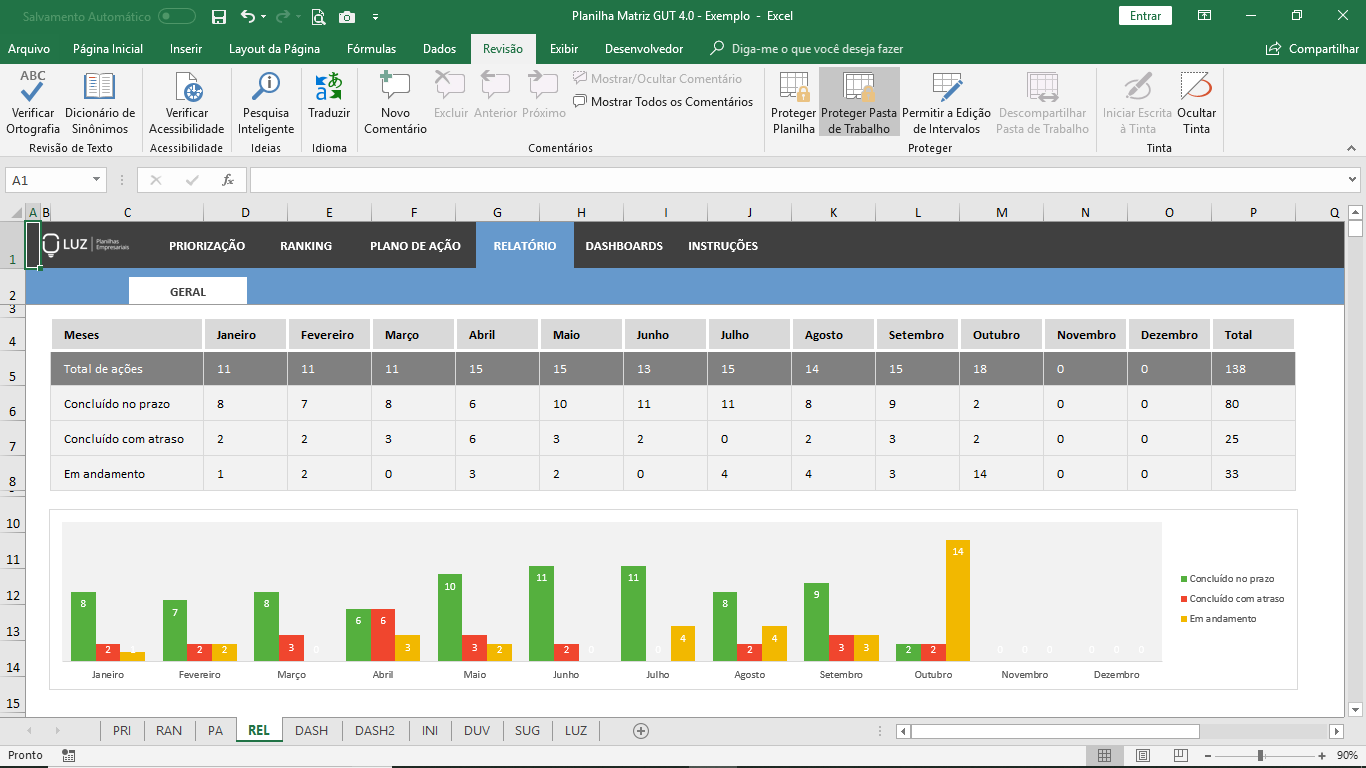Click the Verificar Acessibilidade icon

click(x=187, y=88)
